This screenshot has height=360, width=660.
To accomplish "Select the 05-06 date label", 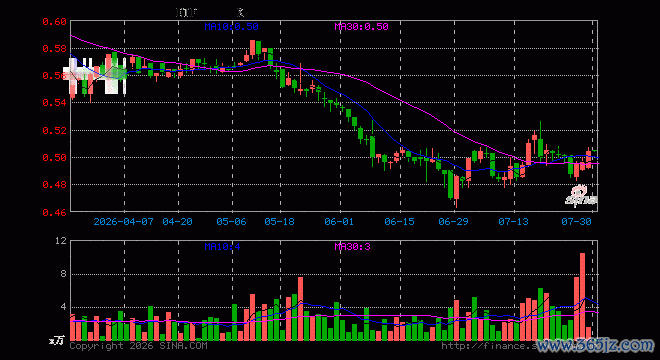I will tap(232, 221).
